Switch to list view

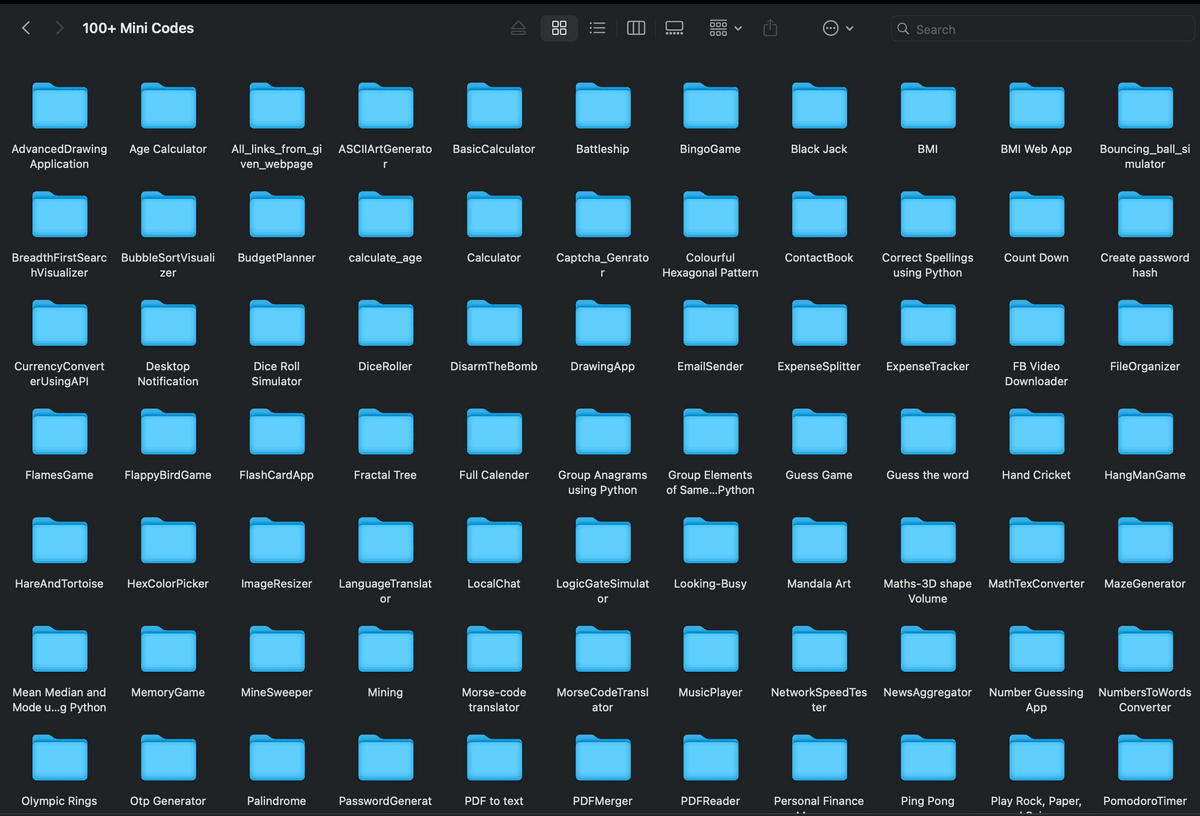pyautogui.click(x=597, y=28)
